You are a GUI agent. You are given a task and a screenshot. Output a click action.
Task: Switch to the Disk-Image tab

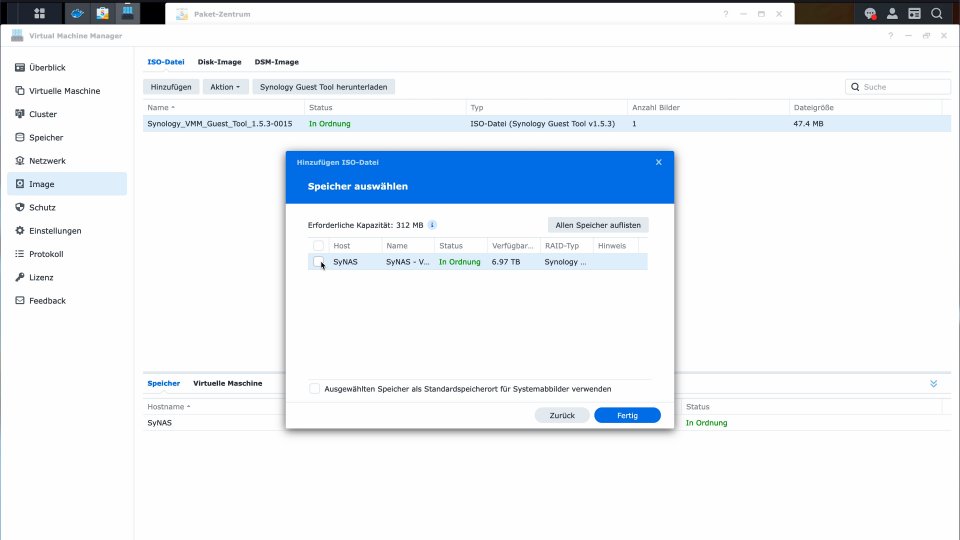[x=219, y=62]
